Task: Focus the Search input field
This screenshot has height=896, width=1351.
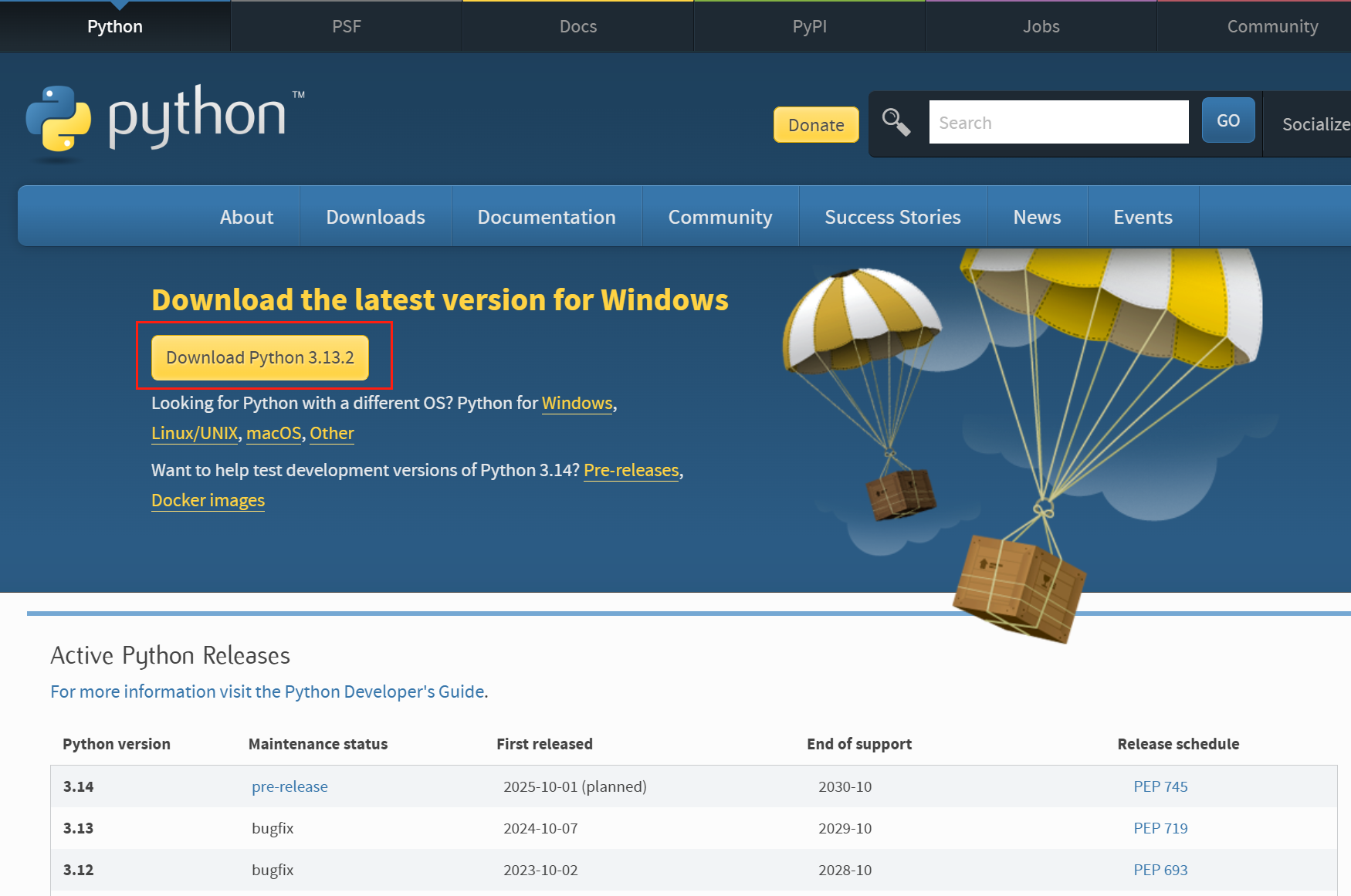Action: 1058,122
